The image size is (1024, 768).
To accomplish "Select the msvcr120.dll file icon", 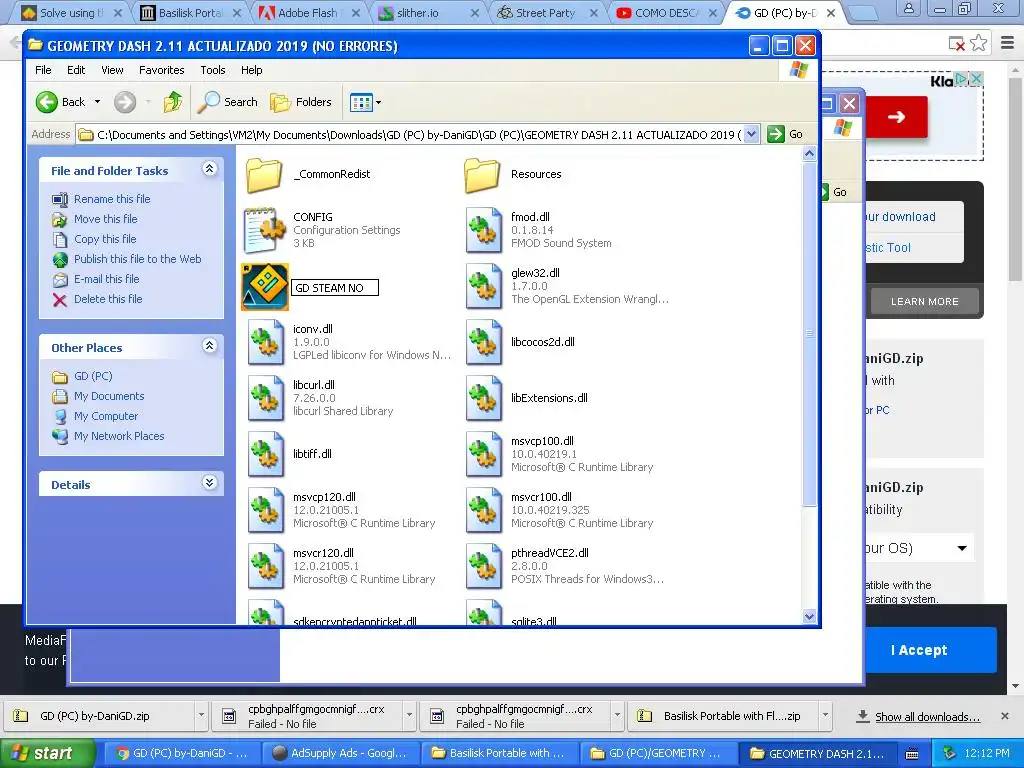I will pos(266,566).
